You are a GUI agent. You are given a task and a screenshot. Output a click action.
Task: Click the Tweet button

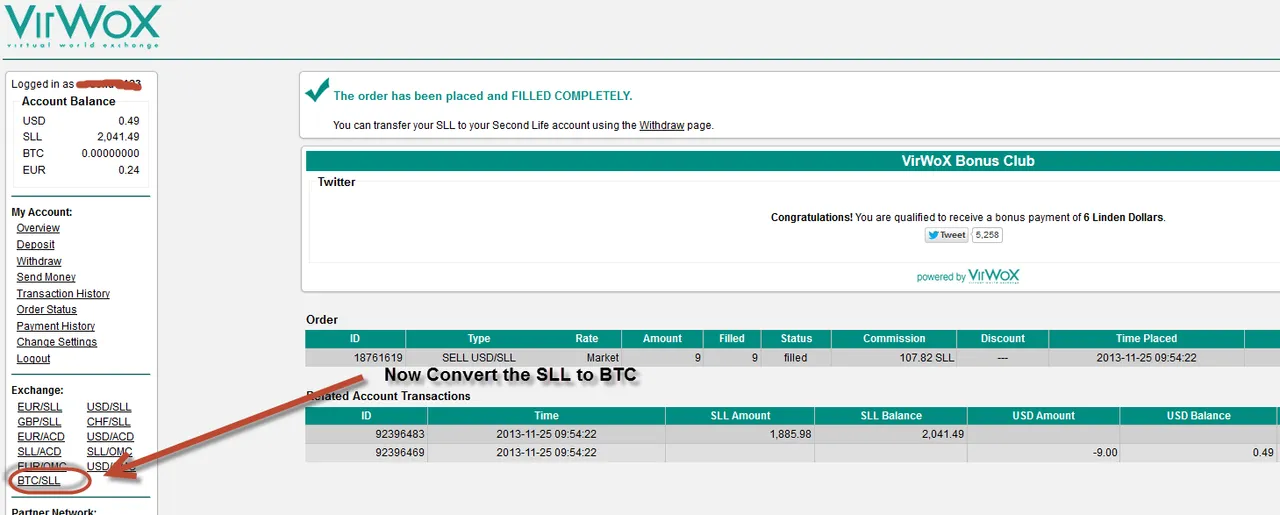point(946,235)
